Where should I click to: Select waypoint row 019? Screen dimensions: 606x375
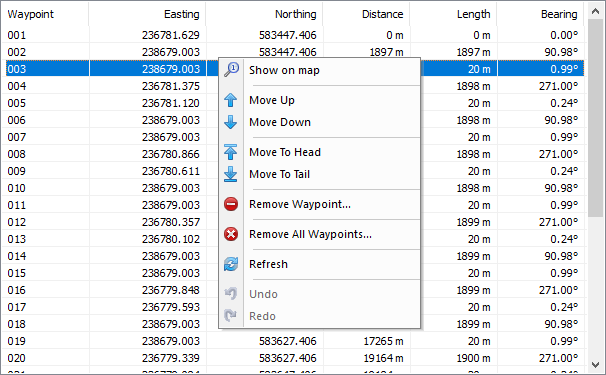pyautogui.click(x=295, y=341)
